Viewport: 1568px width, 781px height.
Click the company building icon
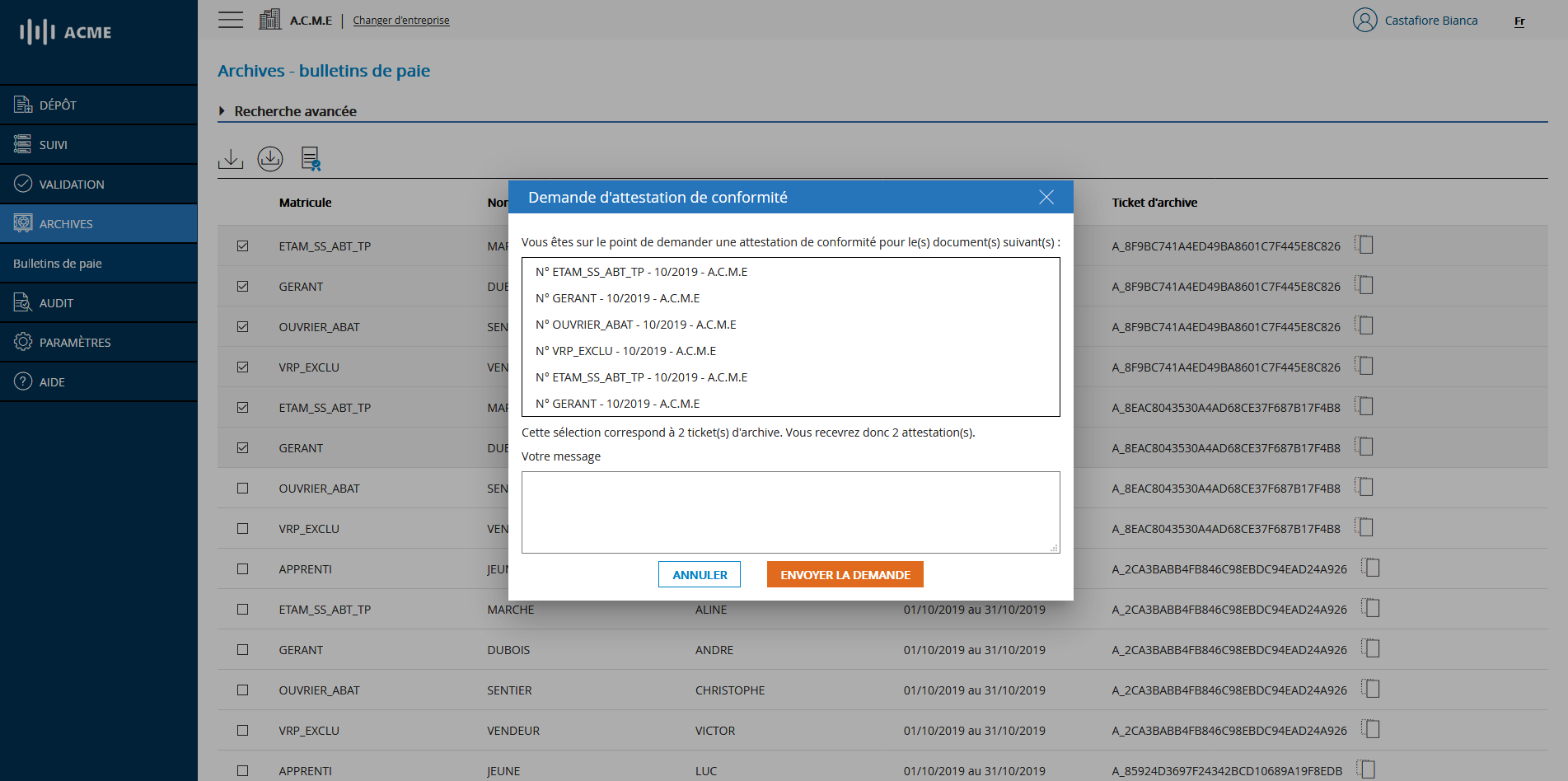pos(269,20)
